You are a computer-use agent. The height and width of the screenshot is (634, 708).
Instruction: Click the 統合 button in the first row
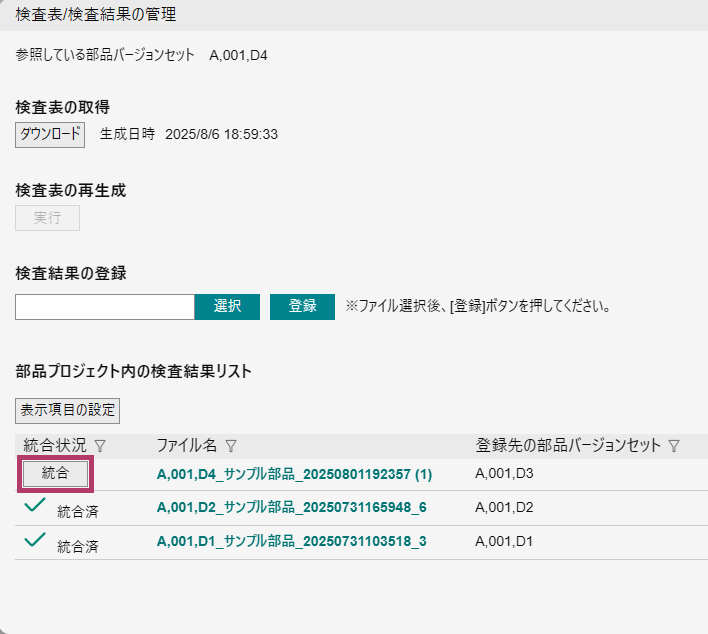[56, 474]
